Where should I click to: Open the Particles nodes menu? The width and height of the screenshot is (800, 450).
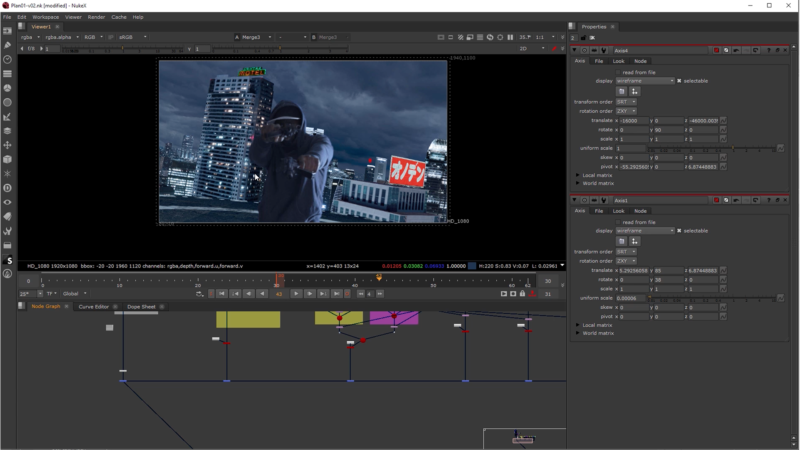point(7,174)
